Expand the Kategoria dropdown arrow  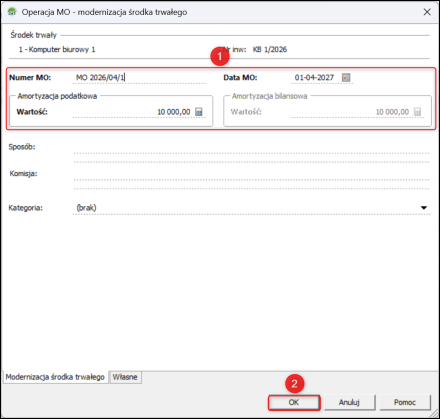pos(424,208)
